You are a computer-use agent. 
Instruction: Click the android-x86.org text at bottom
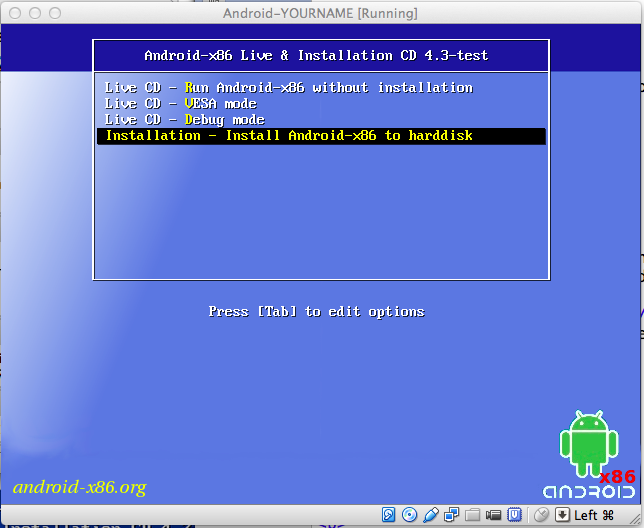[x=80, y=487]
